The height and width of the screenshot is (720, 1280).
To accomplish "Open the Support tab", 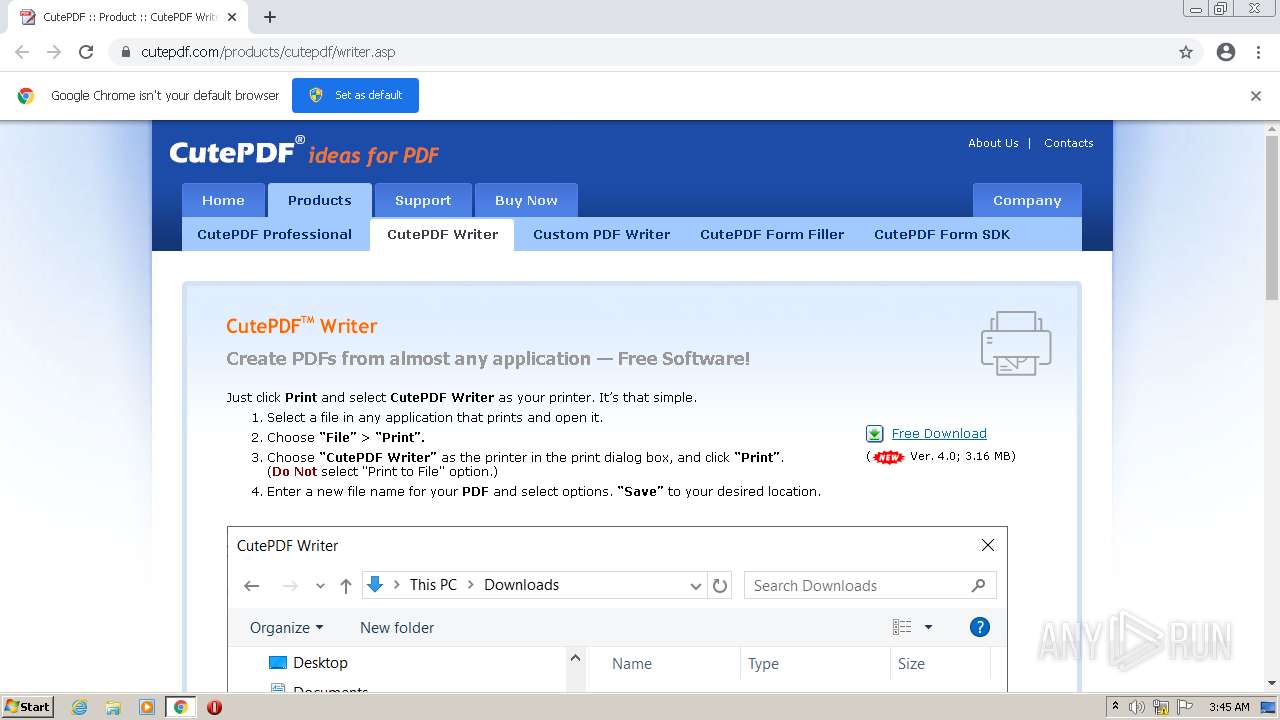I will click(x=423, y=200).
